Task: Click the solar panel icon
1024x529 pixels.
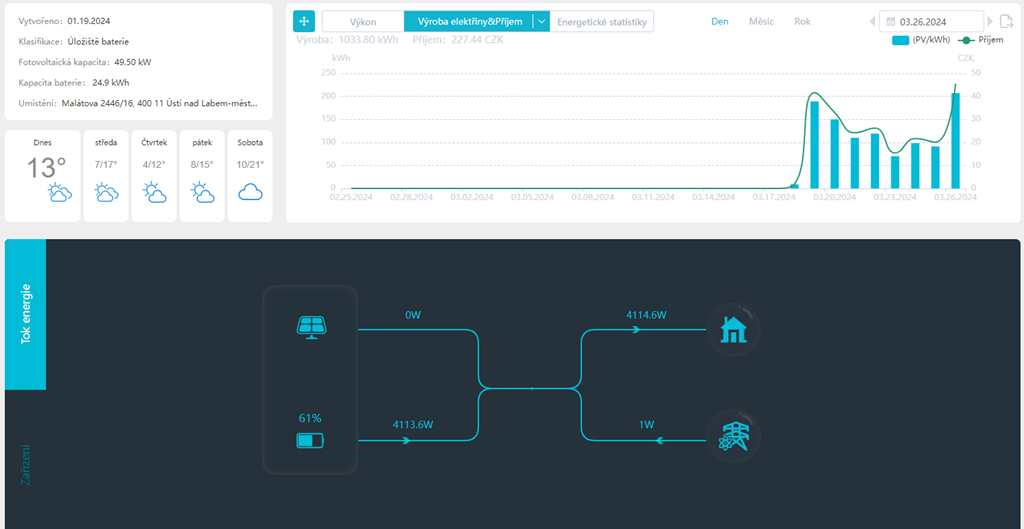Action: point(311,326)
